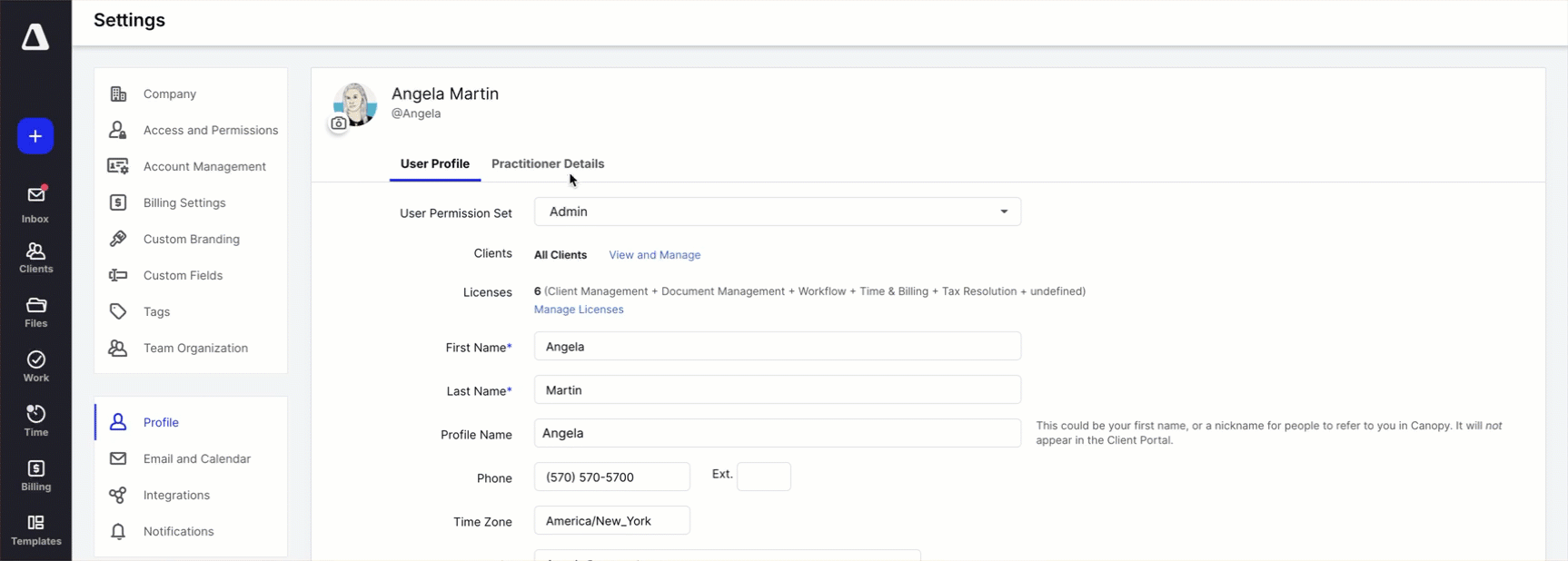The width and height of the screenshot is (1568, 561).
Task: Click the Manage Licenses link
Action: pos(579,310)
